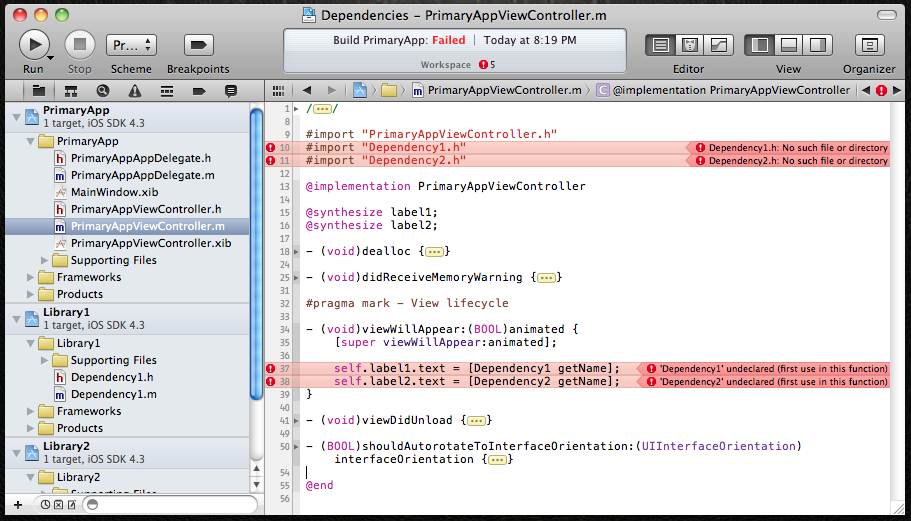Unfold the didReceiveMemoryWarning ellipsis

(546, 278)
